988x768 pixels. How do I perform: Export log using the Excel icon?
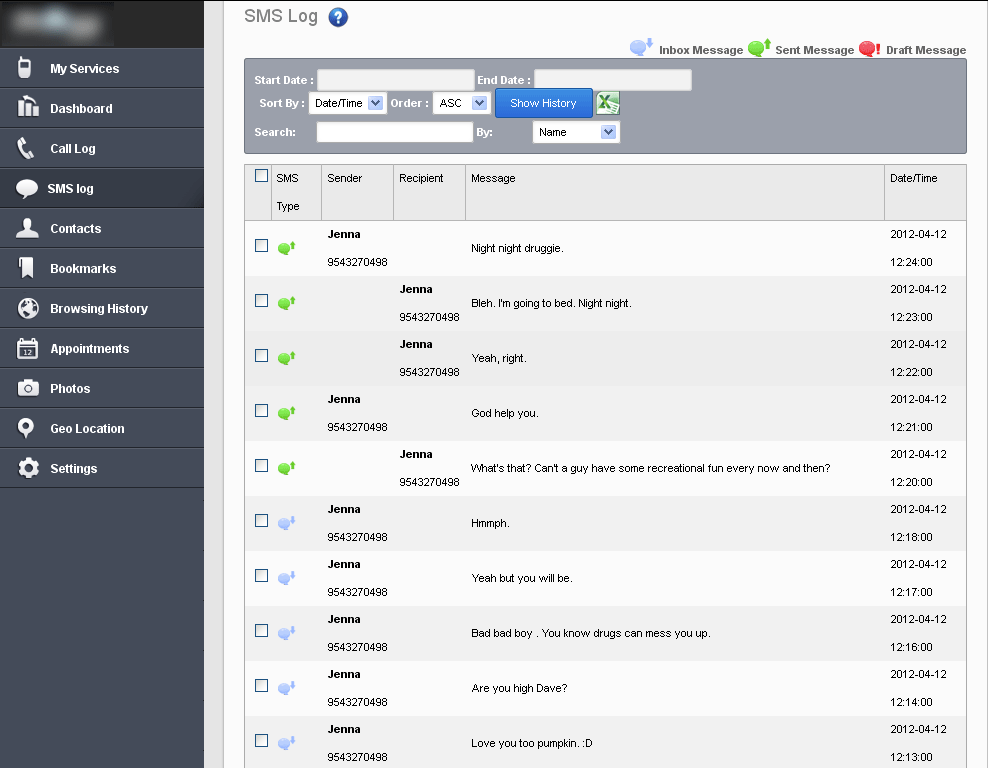tap(608, 103)
